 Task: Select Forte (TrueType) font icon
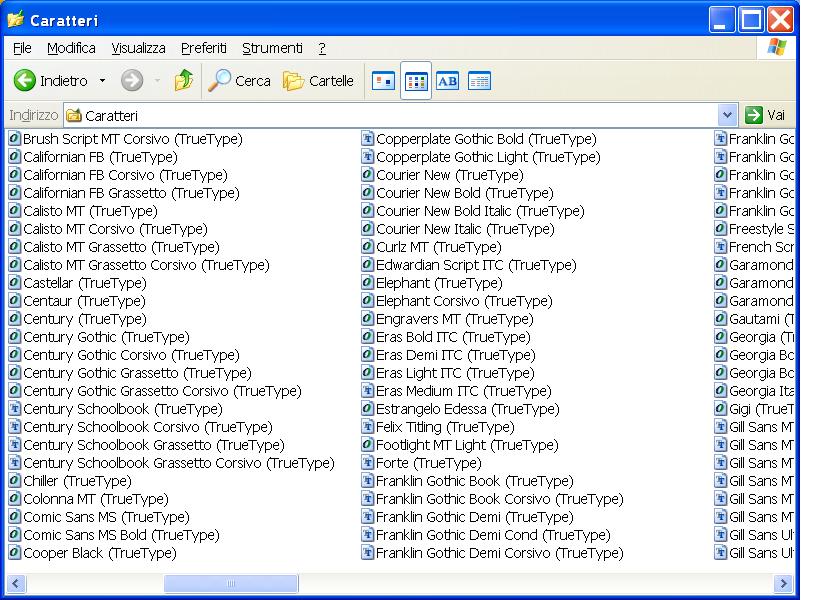pos(368,463)
